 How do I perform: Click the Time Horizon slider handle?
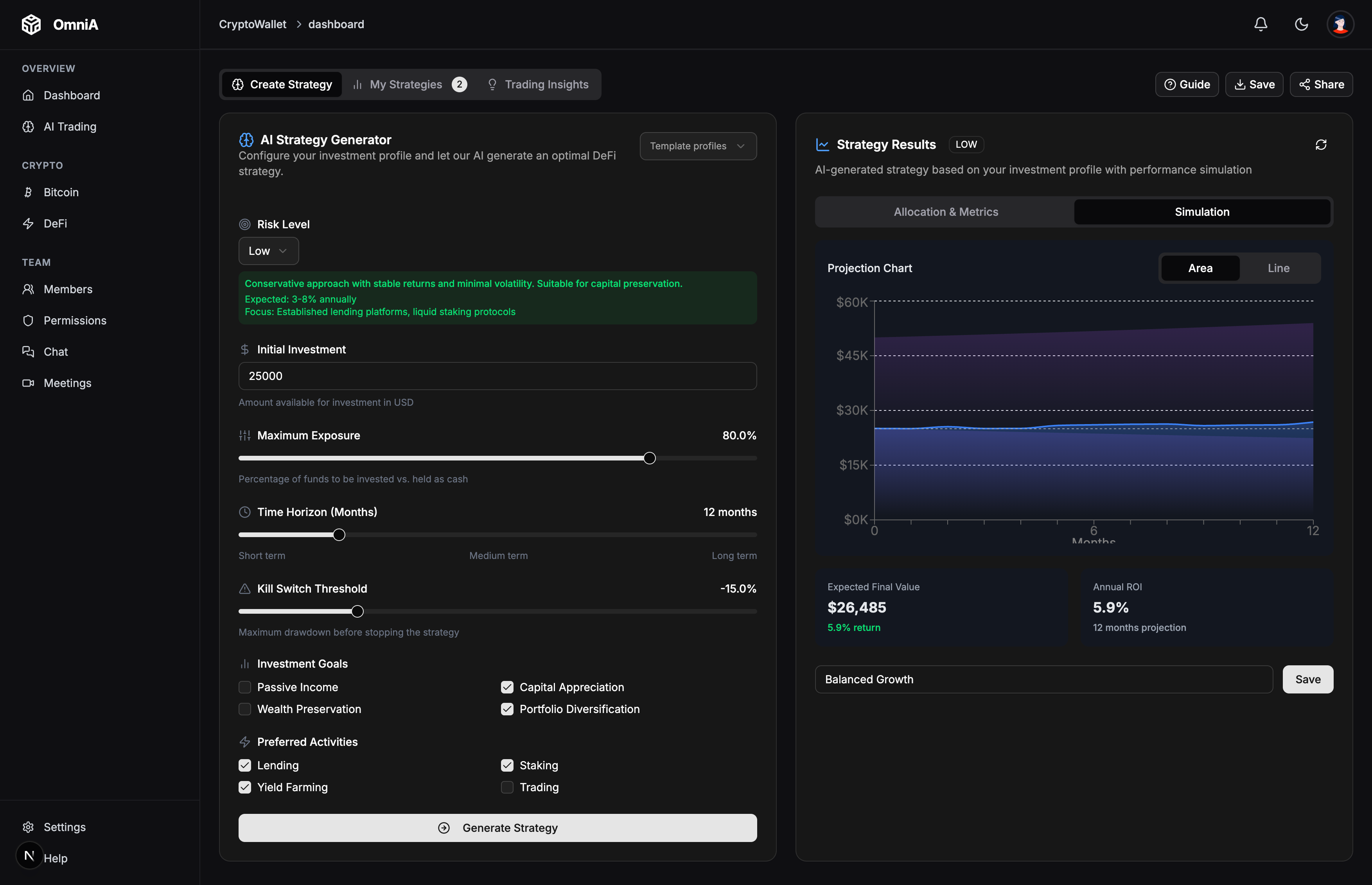pyautogui.click(x=339, y=534)
